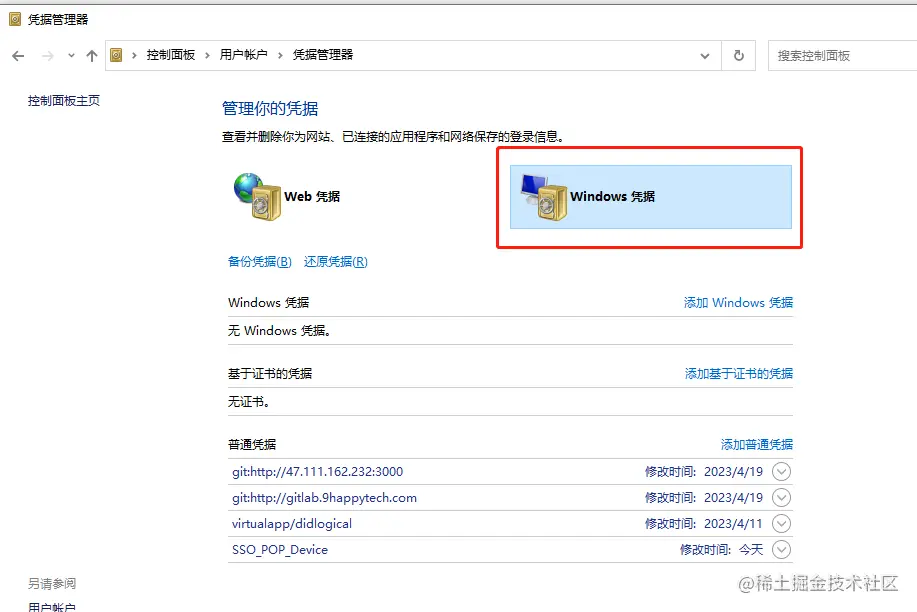Open SSO_POP_Device credential entry

[x=280, y=550]
